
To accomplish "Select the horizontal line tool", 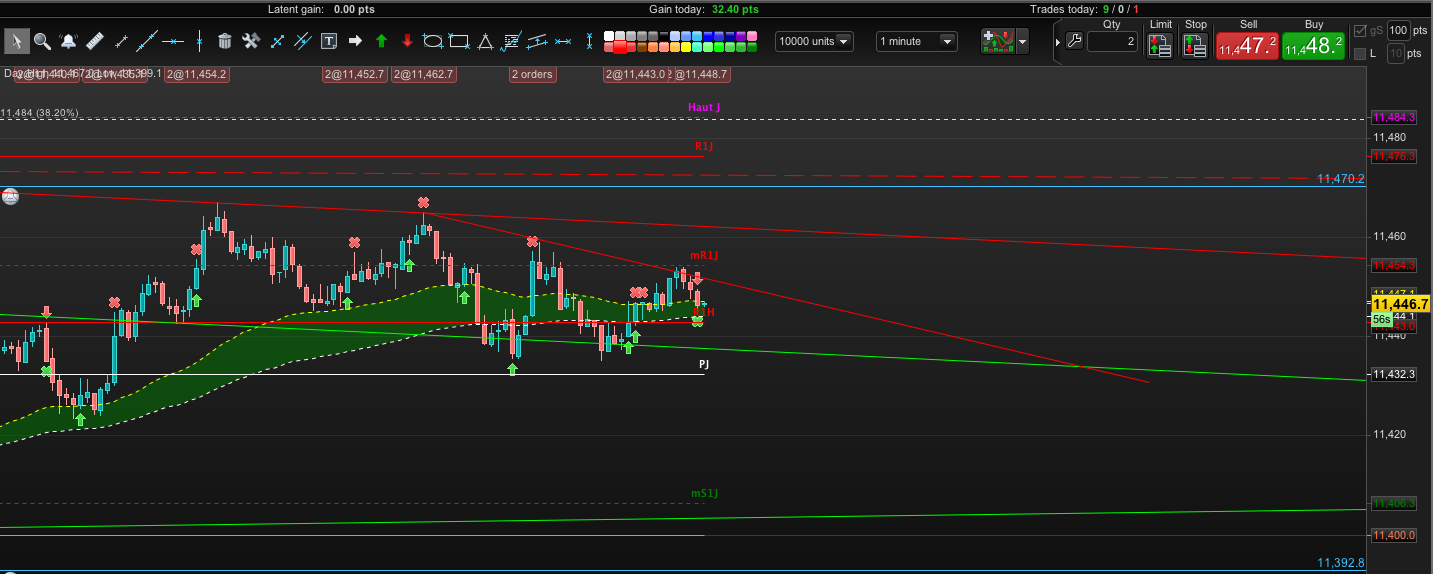I will point(173,41).
